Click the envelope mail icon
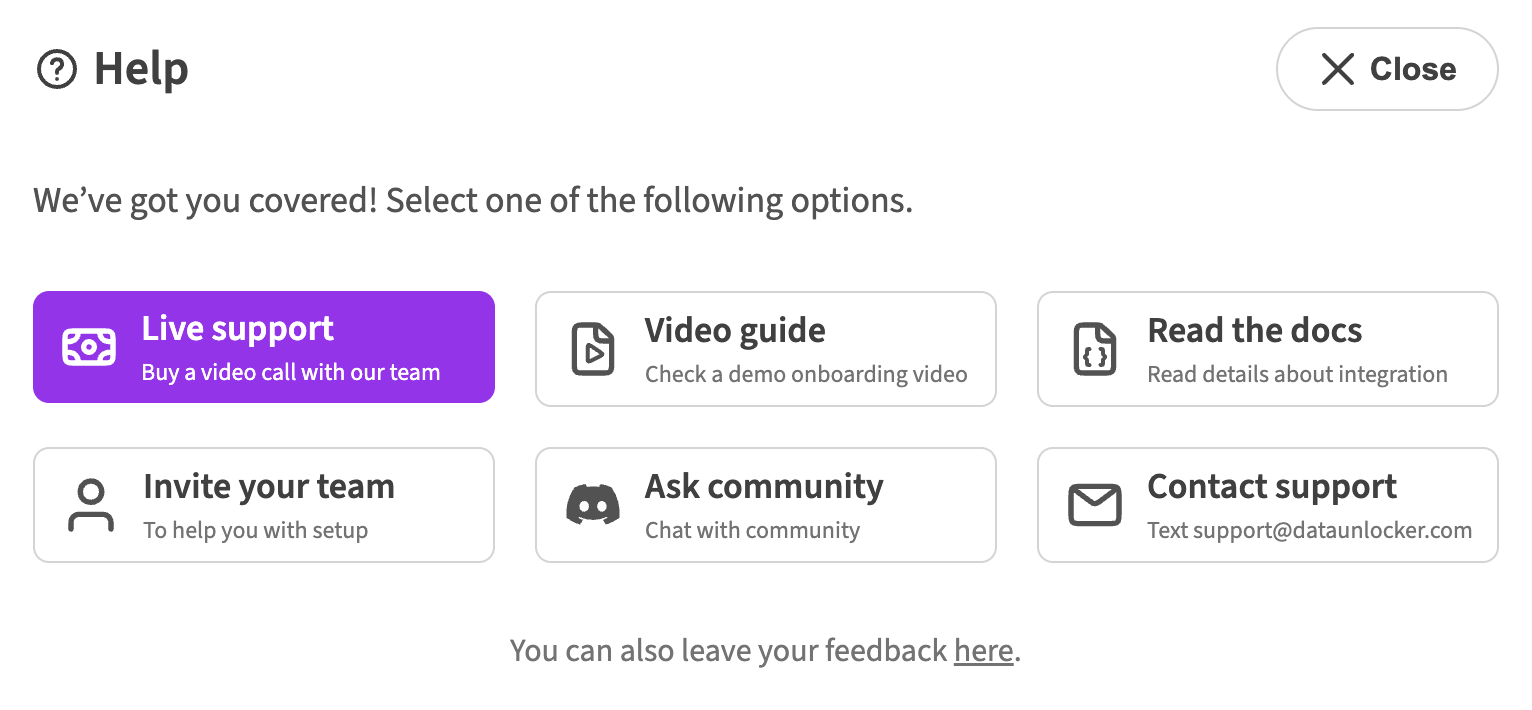The width and height of the screenshot is (1532, 710). (1094, 505)
